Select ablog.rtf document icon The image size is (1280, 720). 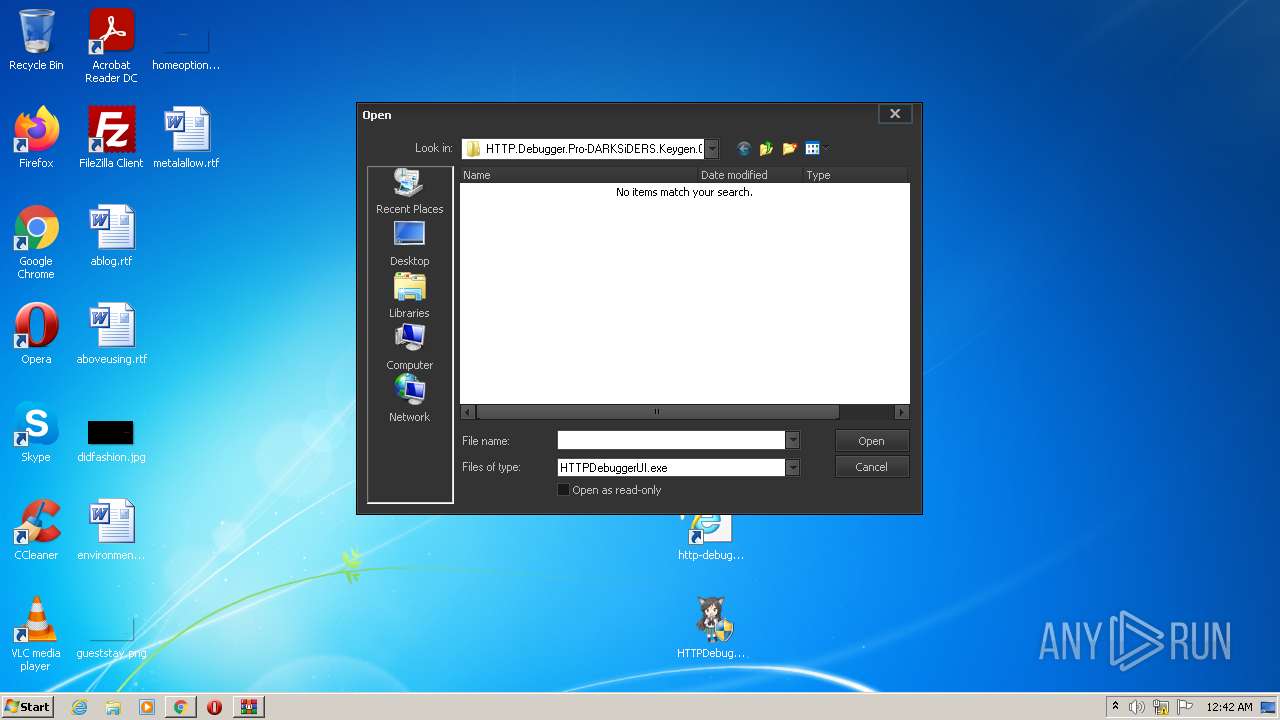point(111,236)
